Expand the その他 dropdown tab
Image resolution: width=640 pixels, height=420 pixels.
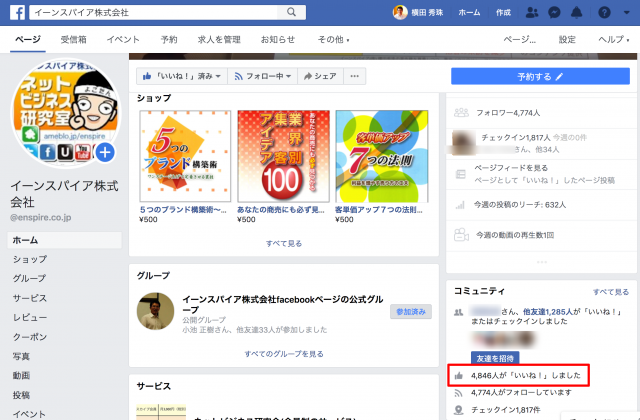click(333, 40)
